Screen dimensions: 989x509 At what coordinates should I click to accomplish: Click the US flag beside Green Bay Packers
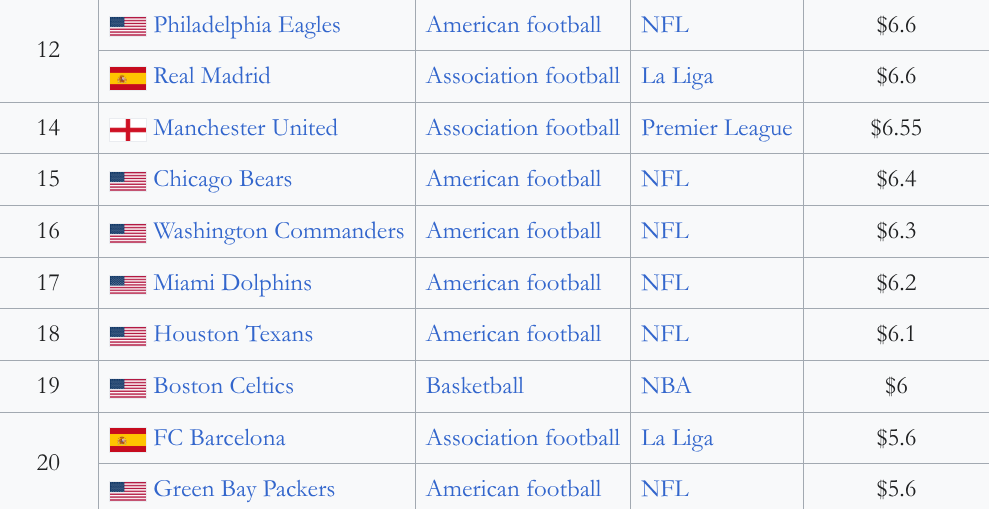128,491
